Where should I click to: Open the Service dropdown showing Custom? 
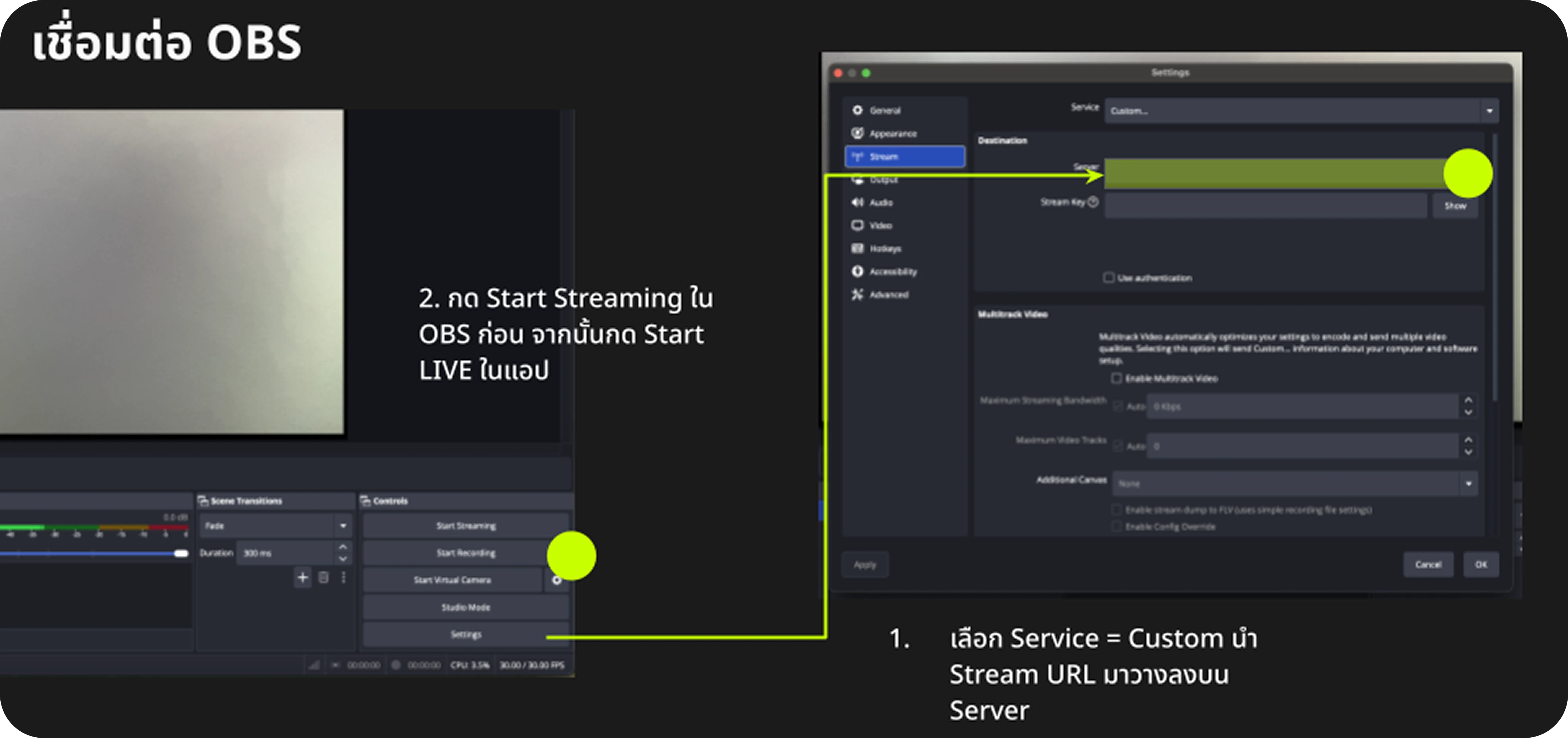coord(1301,111)
